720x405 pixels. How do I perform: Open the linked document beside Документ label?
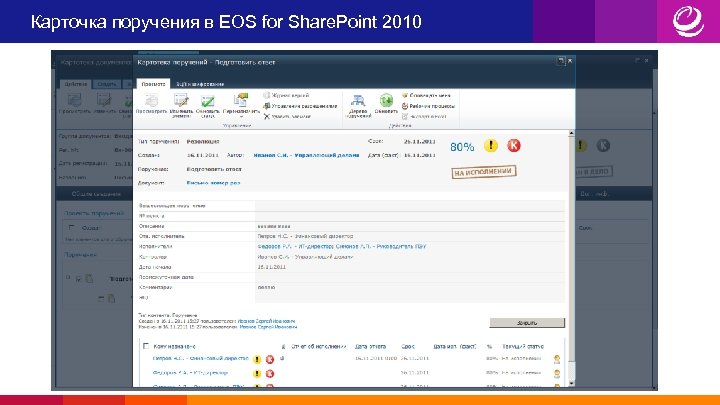tap(214, 183)
